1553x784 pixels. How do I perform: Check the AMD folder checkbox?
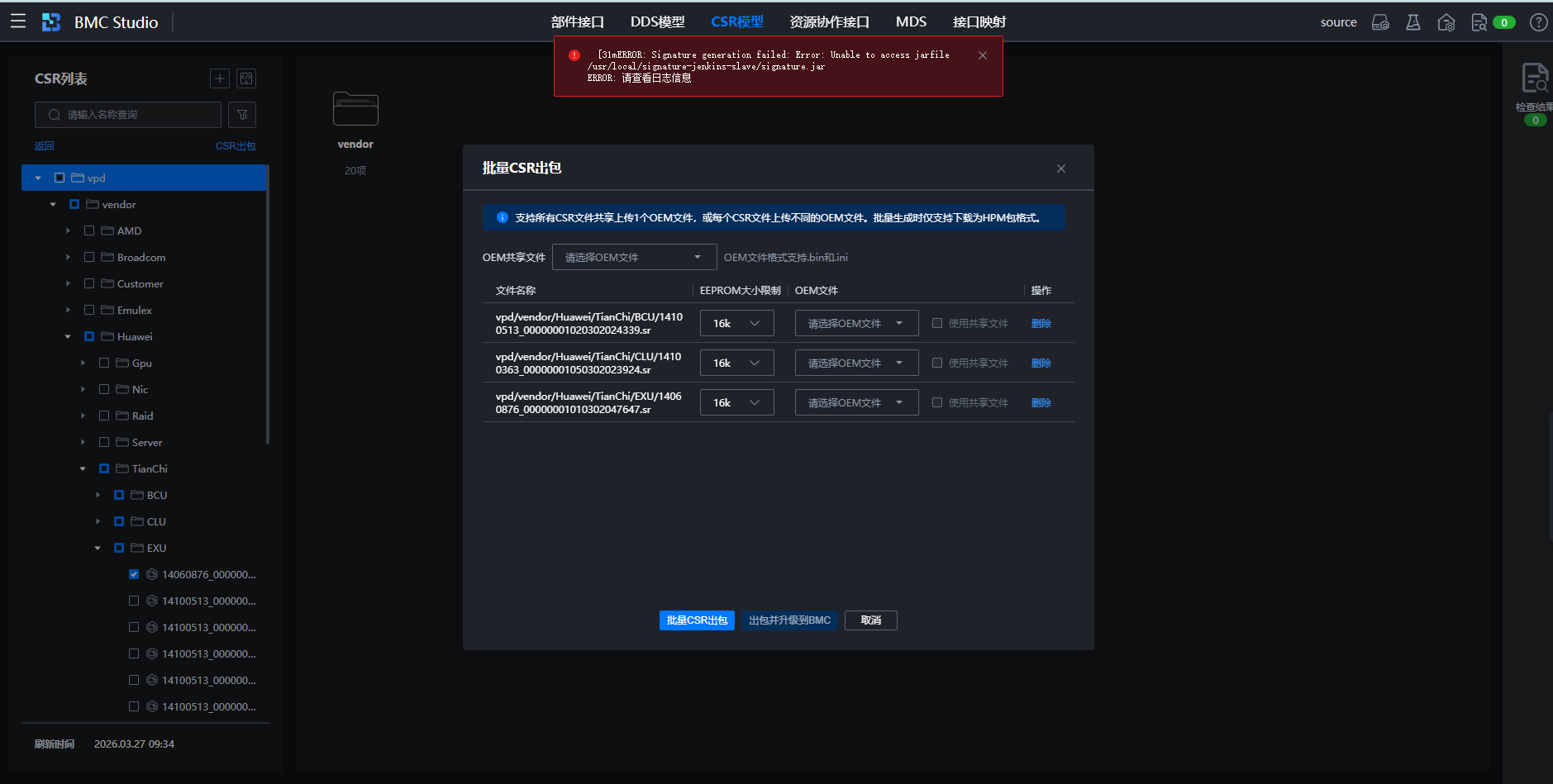tap(89, 230)
